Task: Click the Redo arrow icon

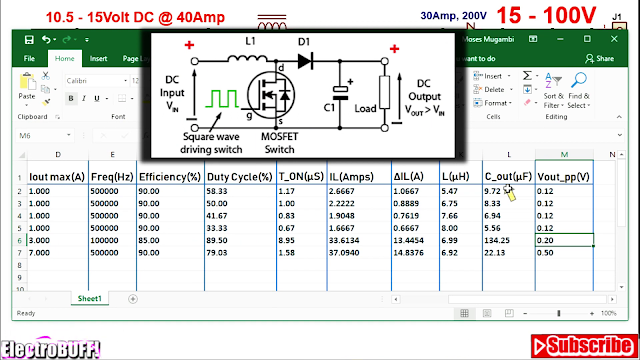Action: [67, 40]
